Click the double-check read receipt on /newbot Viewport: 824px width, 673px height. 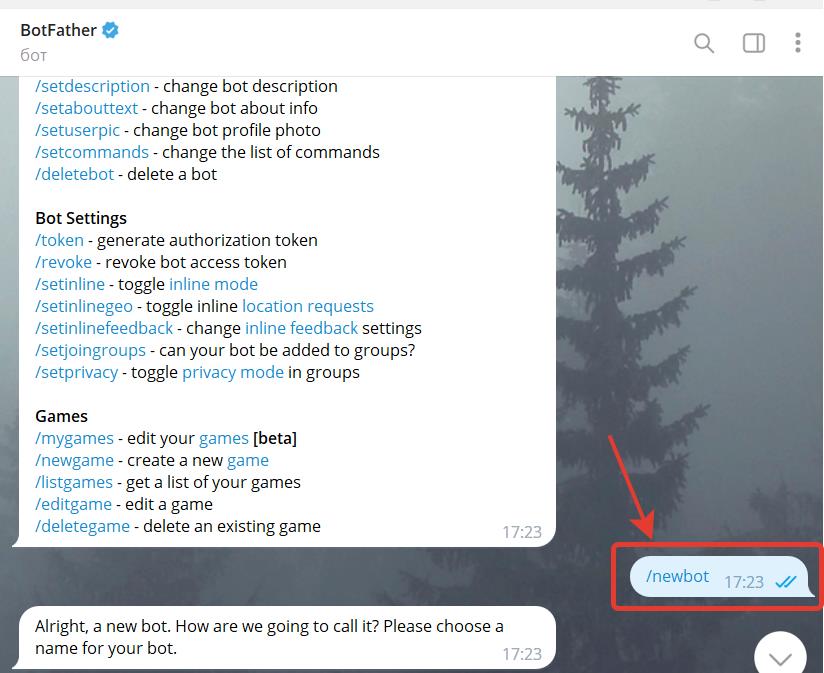point(786,582)
